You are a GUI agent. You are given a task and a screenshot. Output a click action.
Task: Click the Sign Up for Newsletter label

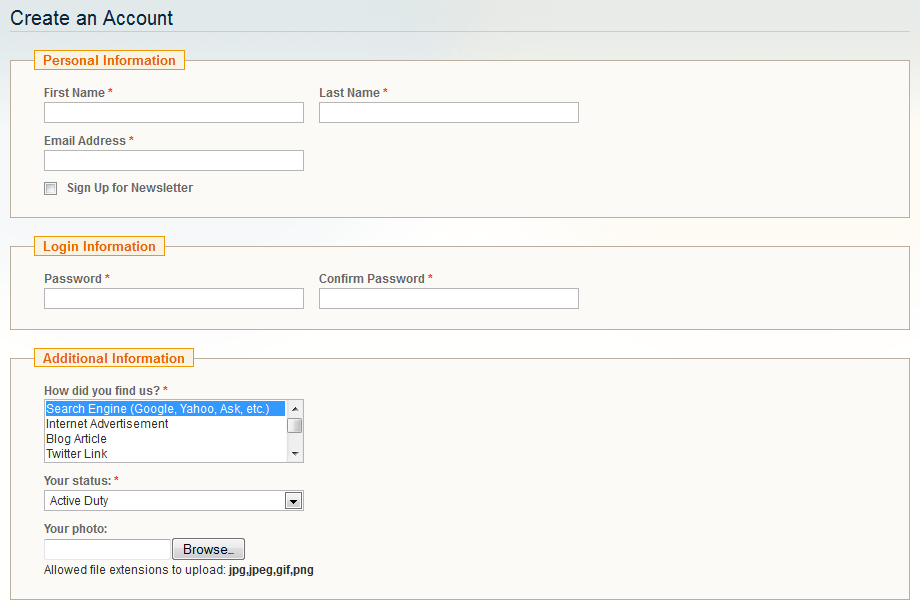[130, 188]
